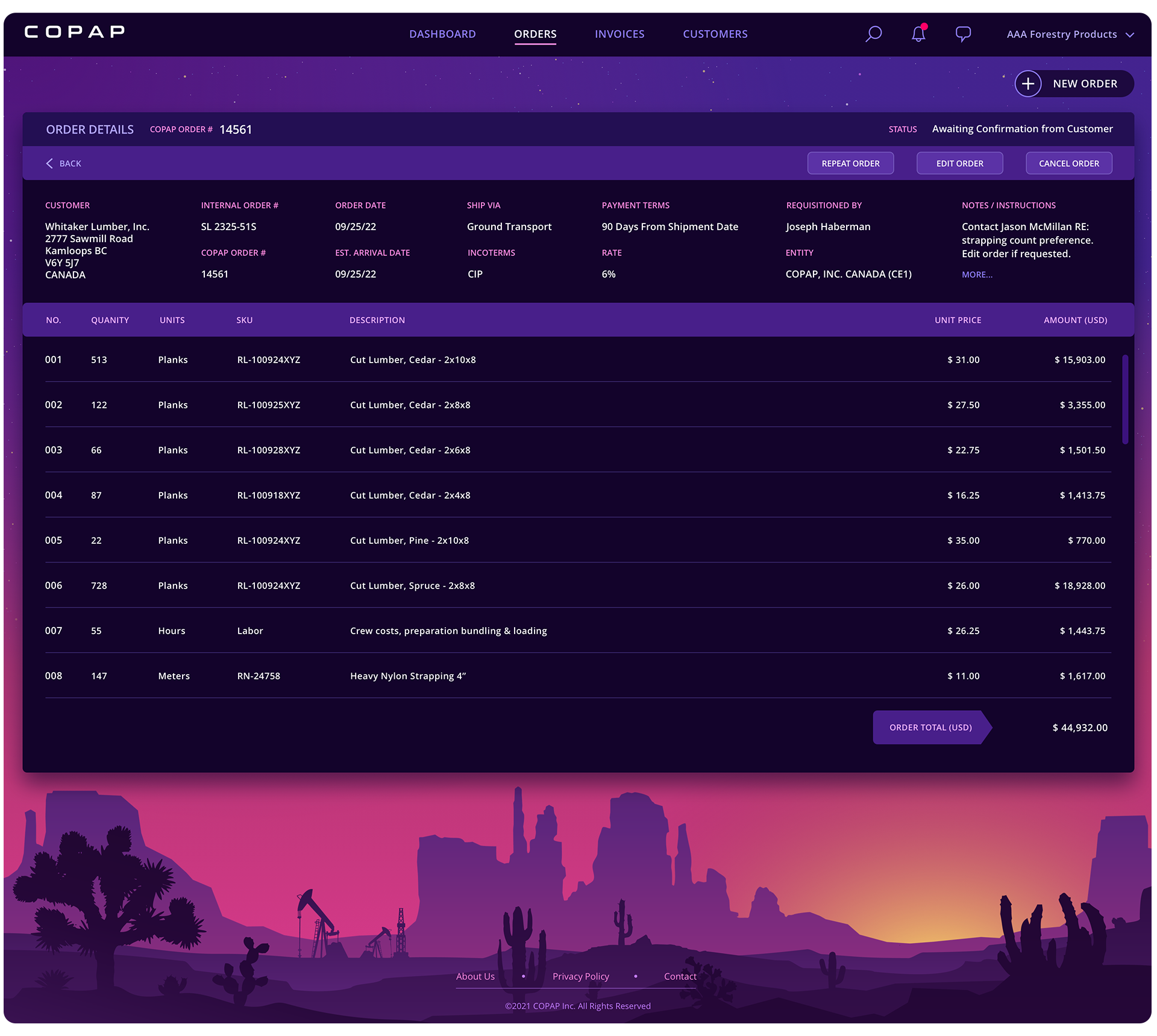Open the notifications bell icon
The height and width of the screenshot is (1036, 1157).
click(918, 34)
